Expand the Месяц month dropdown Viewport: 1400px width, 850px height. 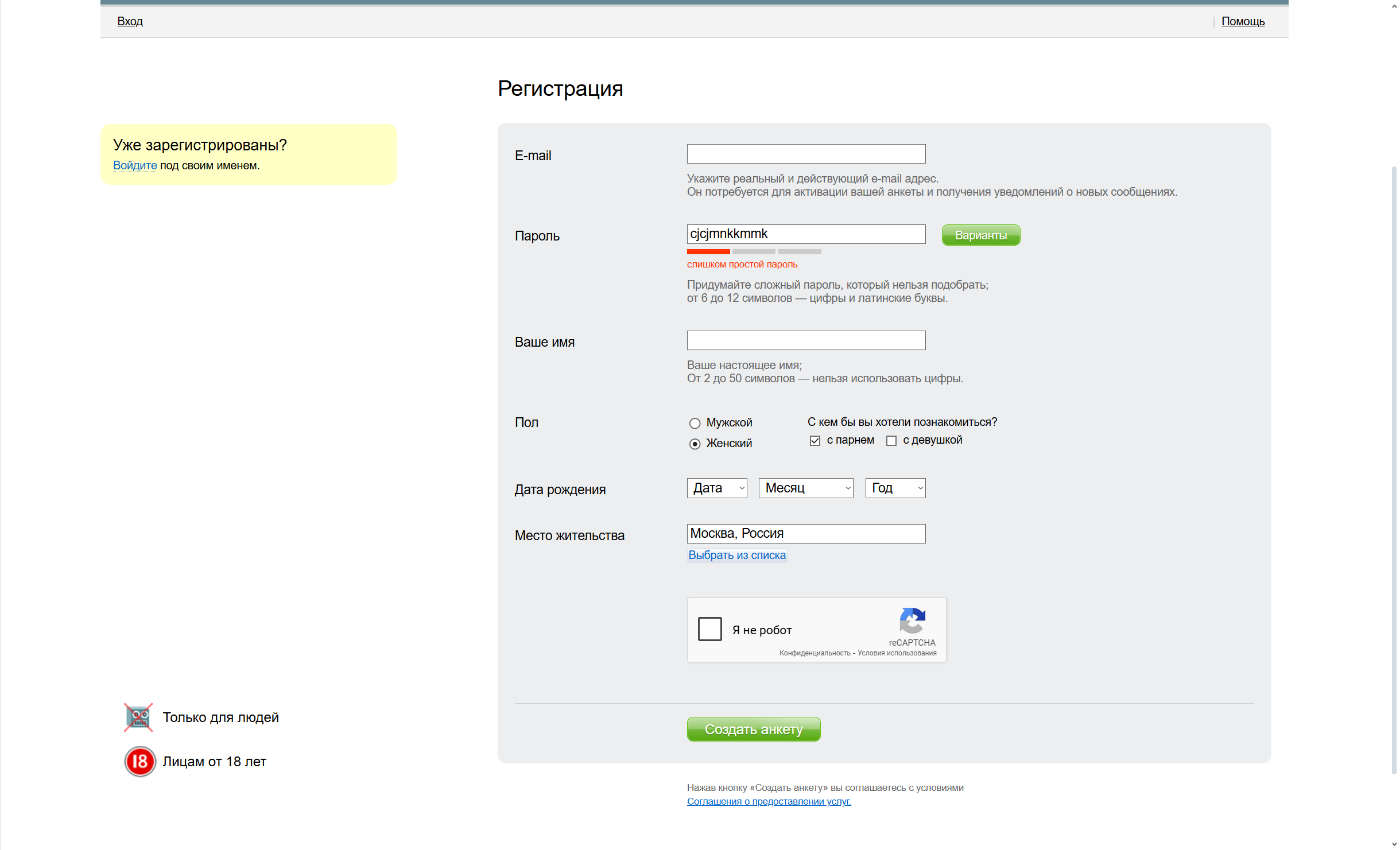805,488
